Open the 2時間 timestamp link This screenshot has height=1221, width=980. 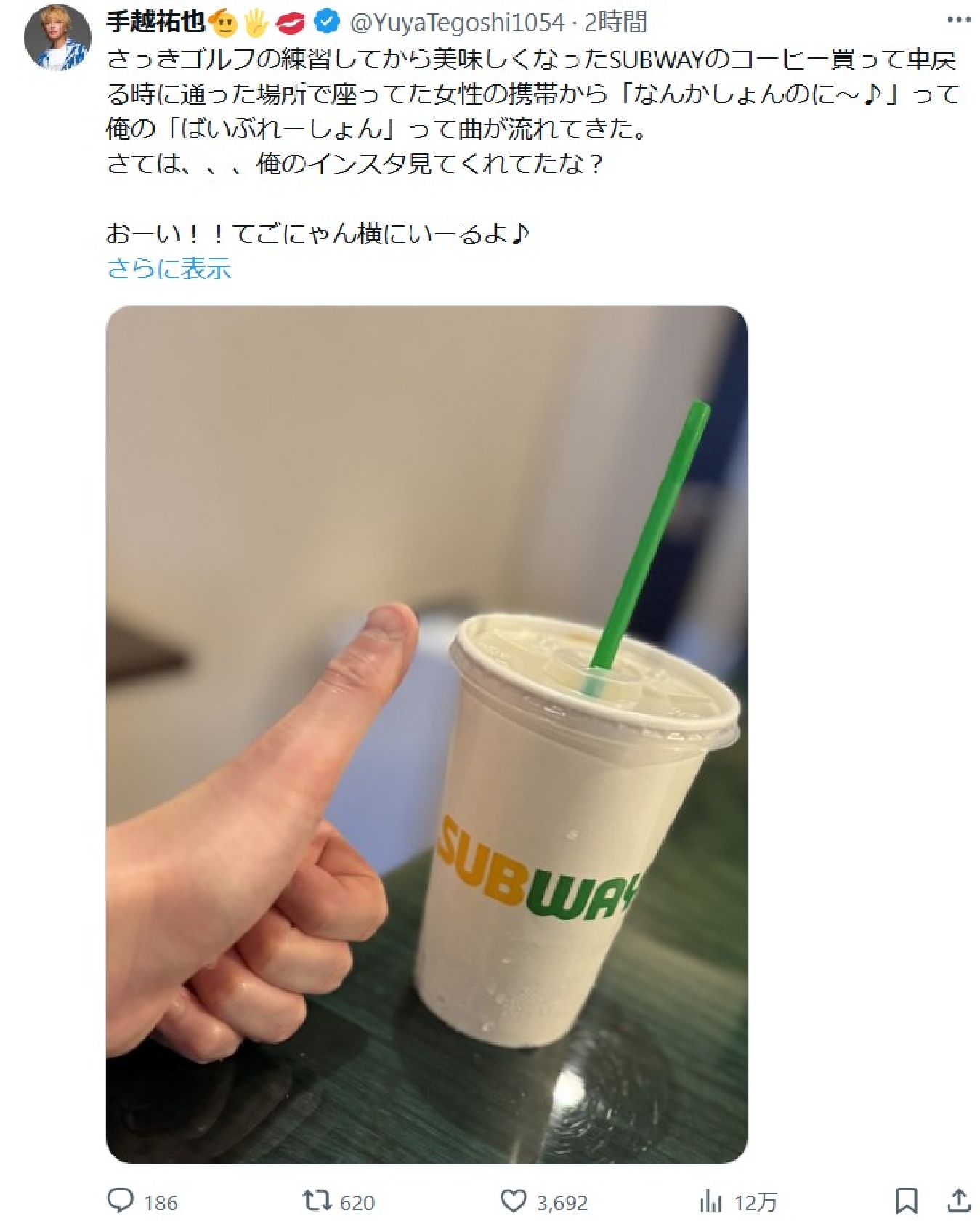[615, 23]
